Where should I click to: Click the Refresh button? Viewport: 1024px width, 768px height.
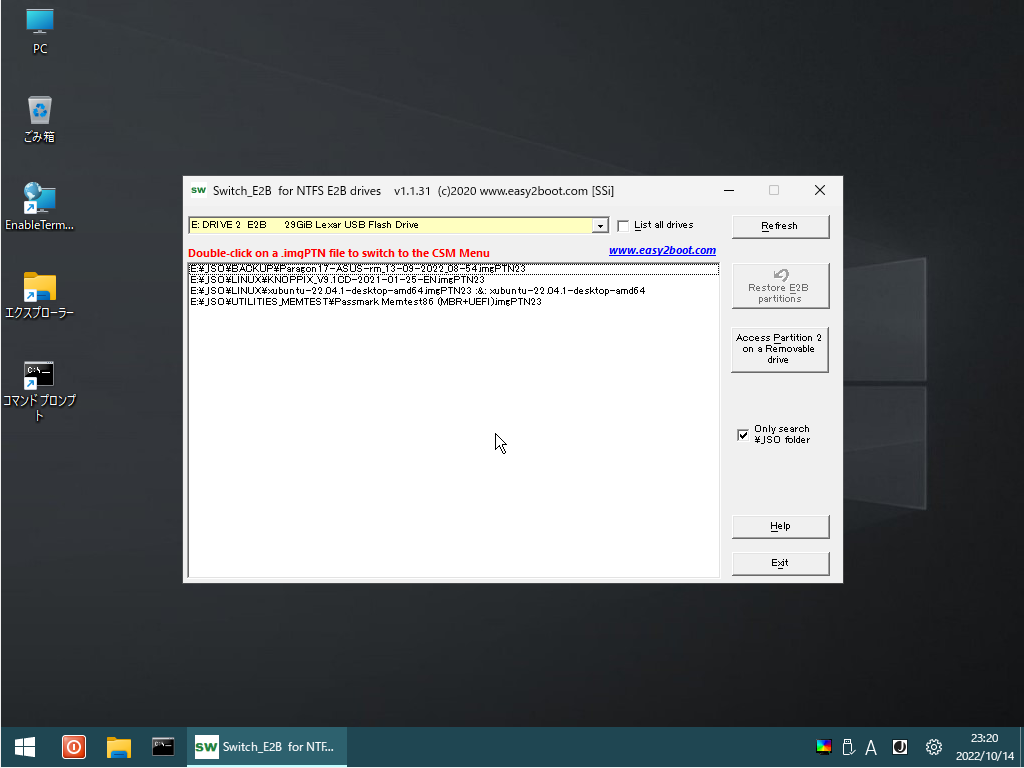780,226
